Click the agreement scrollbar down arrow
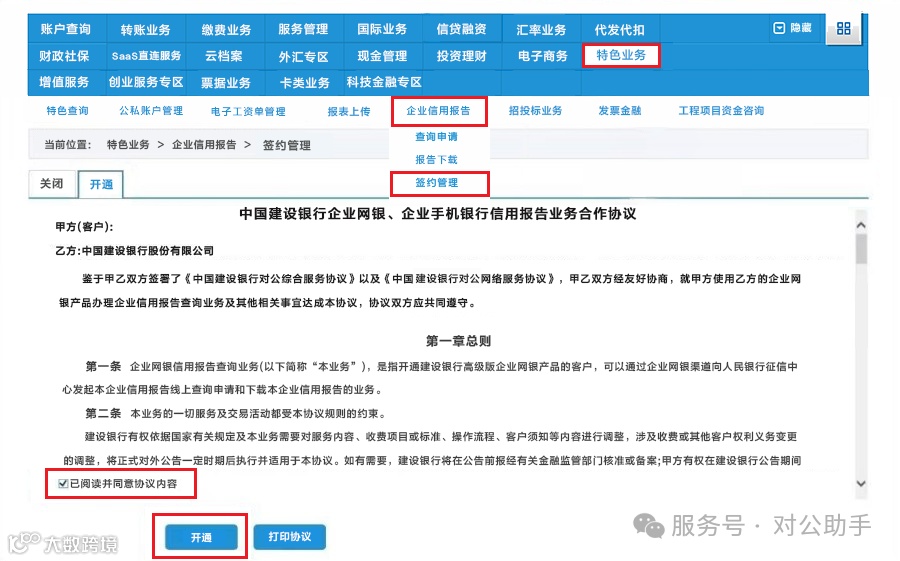Image resolution: width=900 pixels, height=561 pixels. 860,483
